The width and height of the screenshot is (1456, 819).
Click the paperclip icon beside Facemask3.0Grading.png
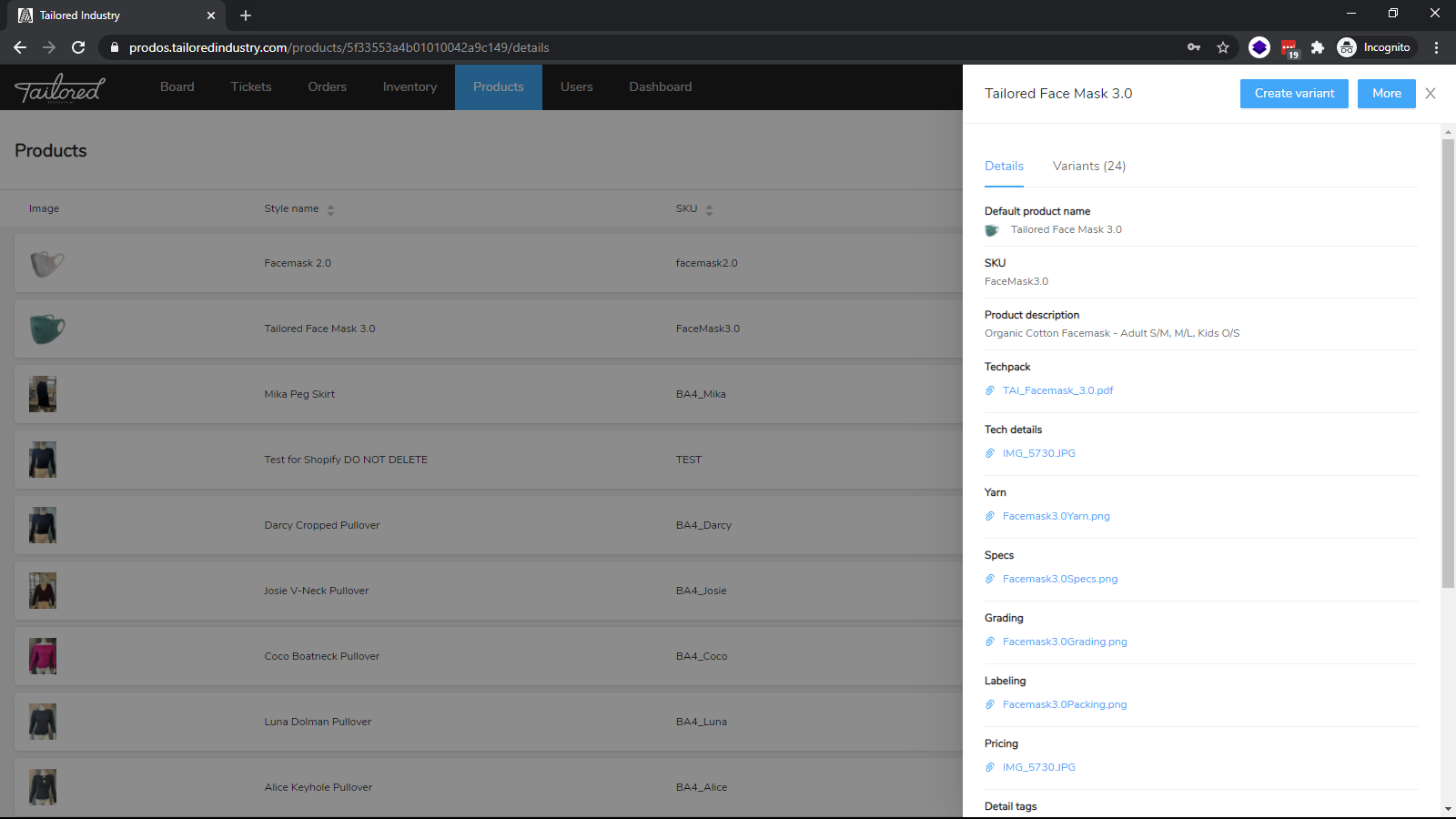990,642
